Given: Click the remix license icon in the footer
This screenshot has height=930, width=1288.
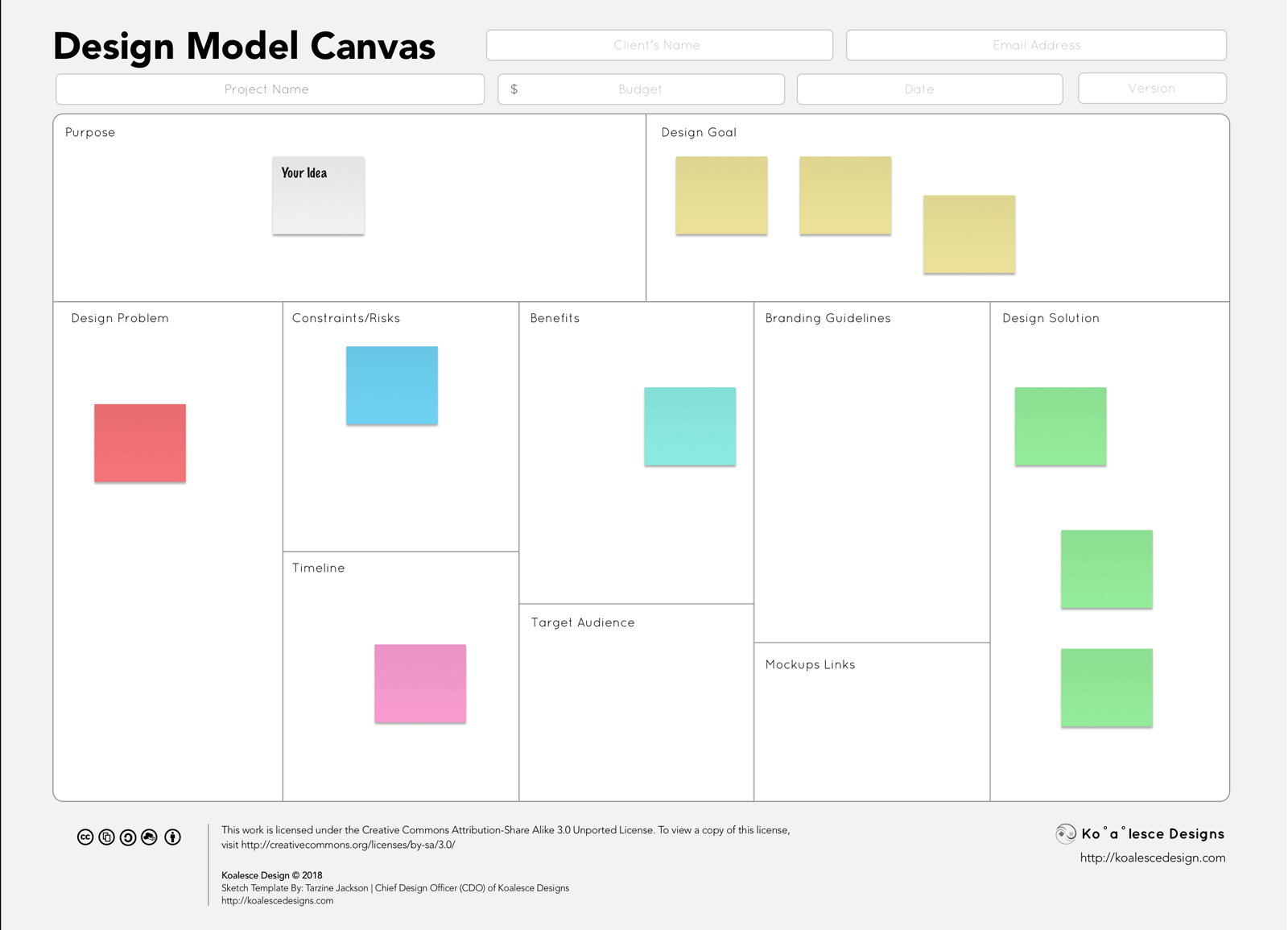Looking at the screenshot, I should click(151, 837).
